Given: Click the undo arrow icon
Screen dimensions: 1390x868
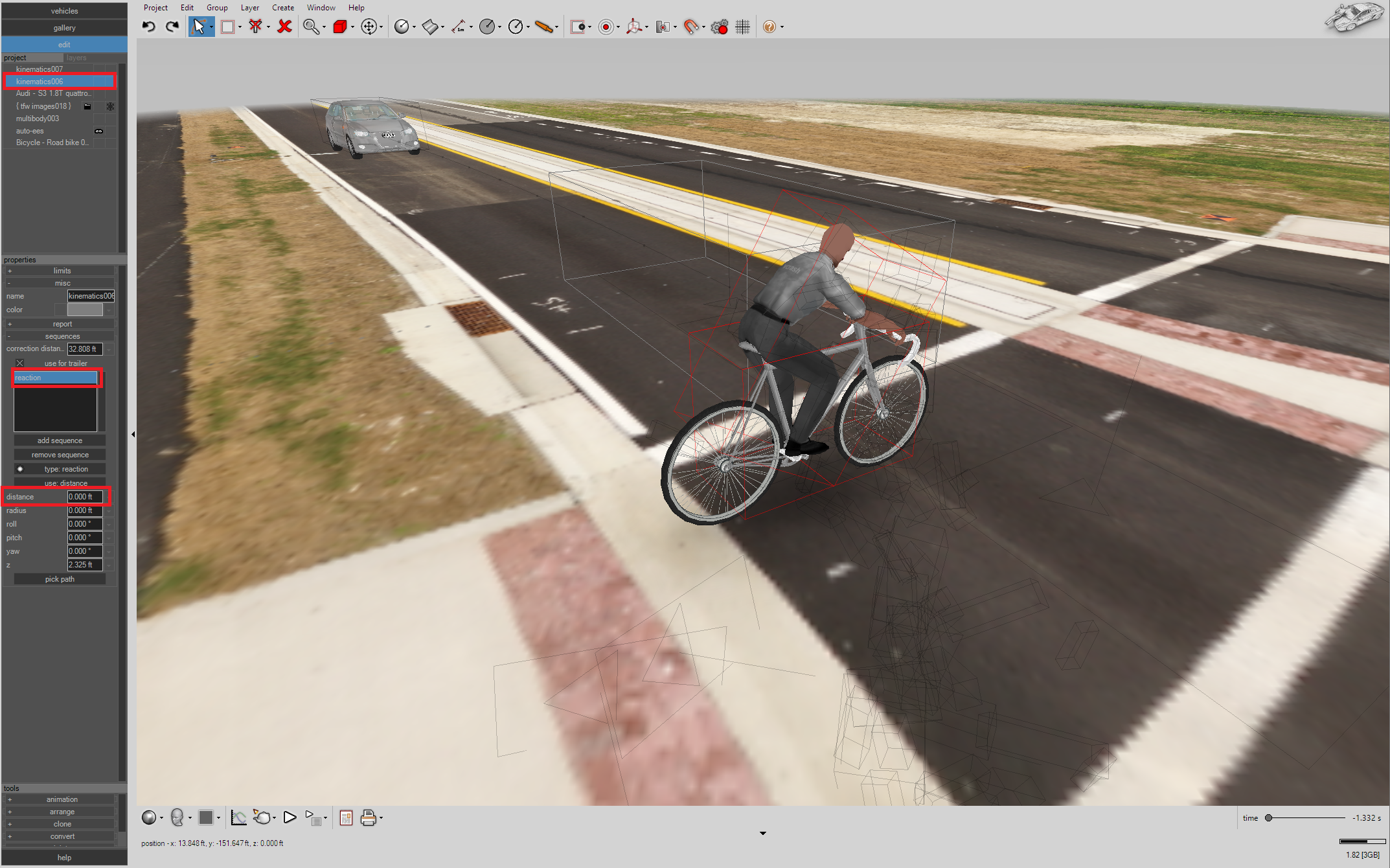Looking at the screenshot, I should (x=149, y=27).
